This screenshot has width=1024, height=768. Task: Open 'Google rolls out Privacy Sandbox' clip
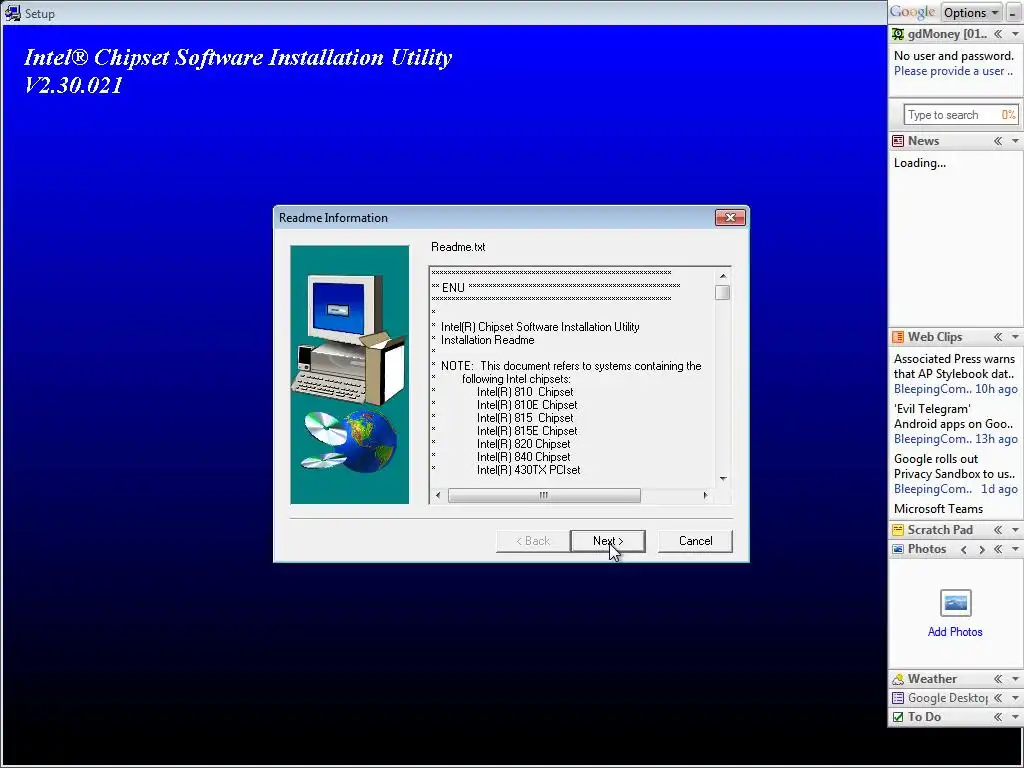954,466
